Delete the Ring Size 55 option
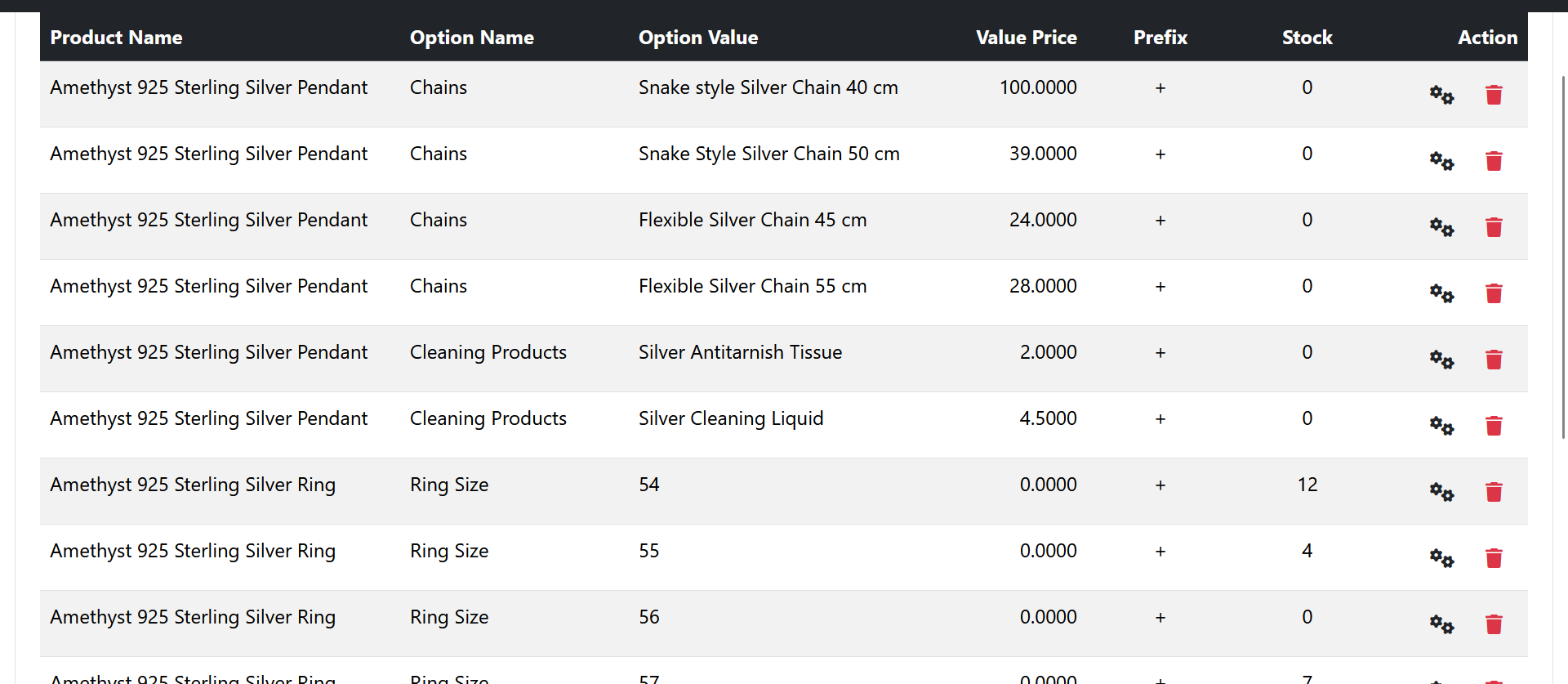 click(1494, 558)
